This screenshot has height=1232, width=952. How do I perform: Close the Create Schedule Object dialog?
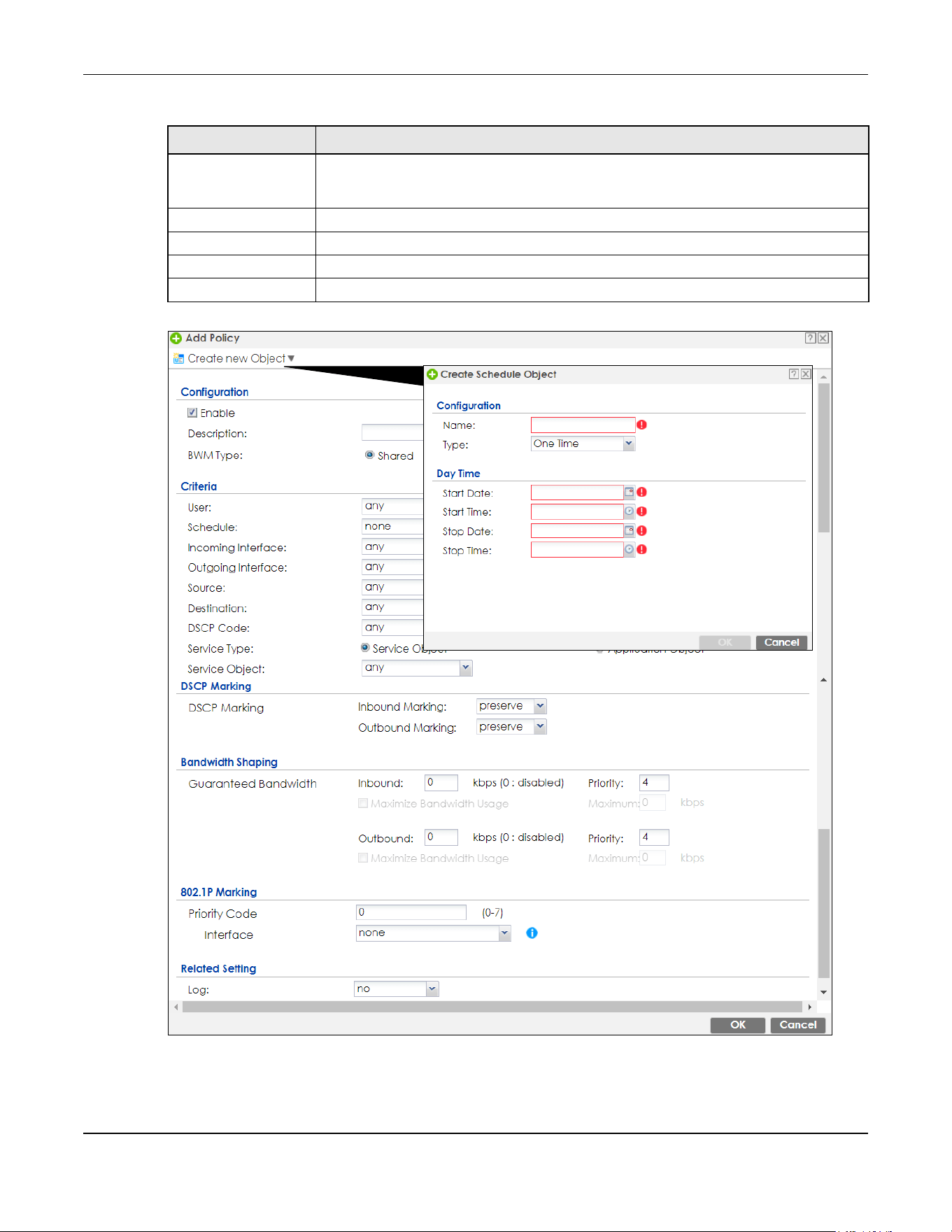coord(806,374)
